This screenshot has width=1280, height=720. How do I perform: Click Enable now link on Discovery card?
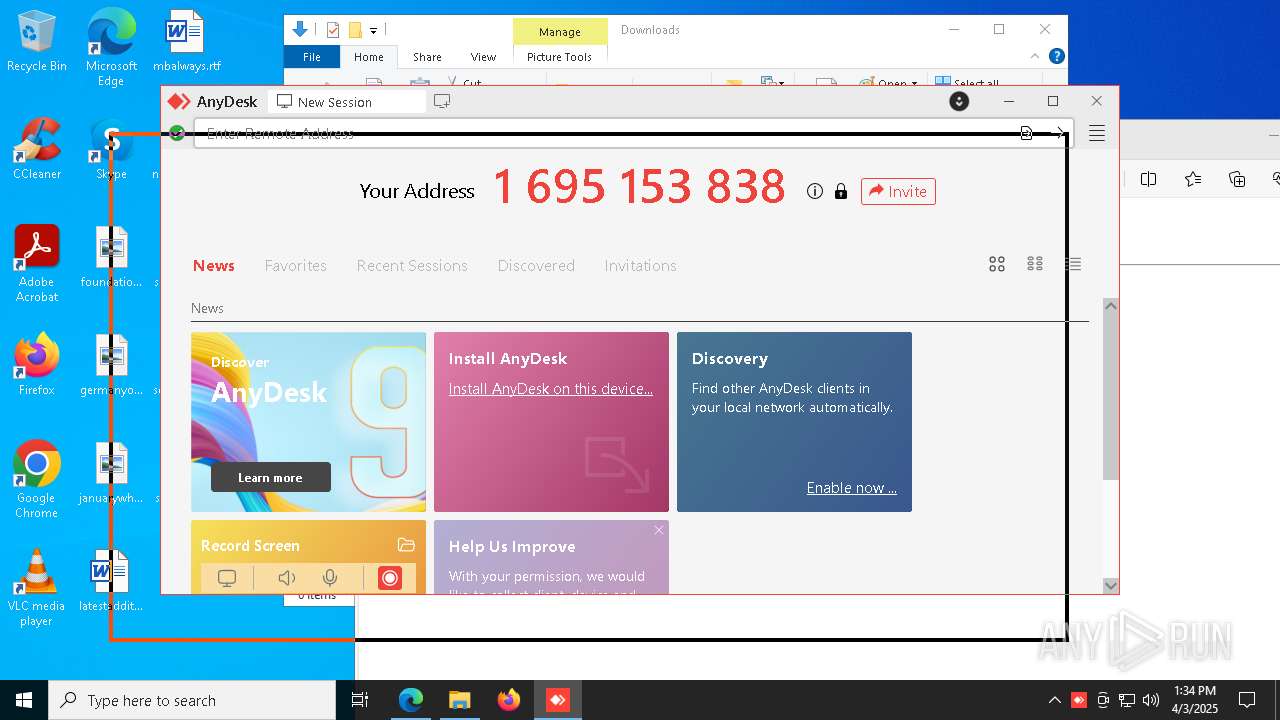pos(852,488)
